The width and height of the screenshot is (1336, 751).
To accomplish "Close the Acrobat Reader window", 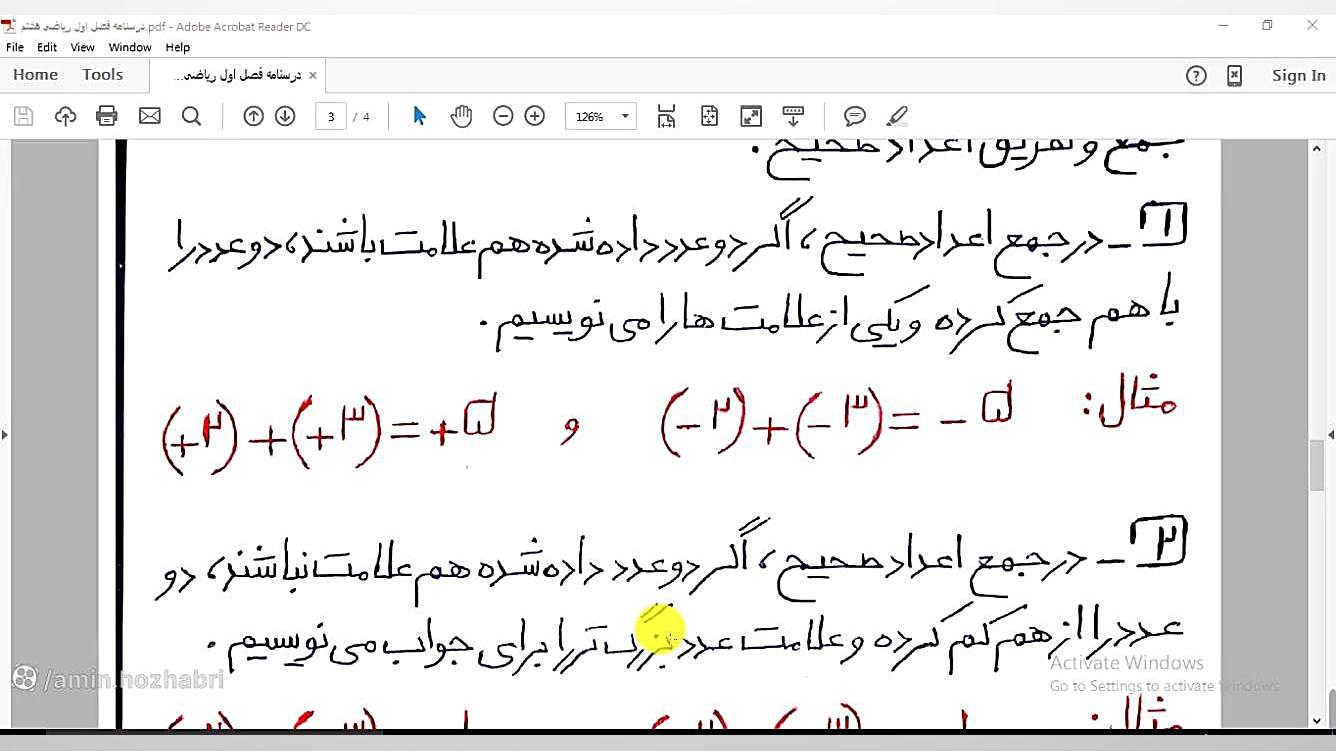I will 1312,25.
